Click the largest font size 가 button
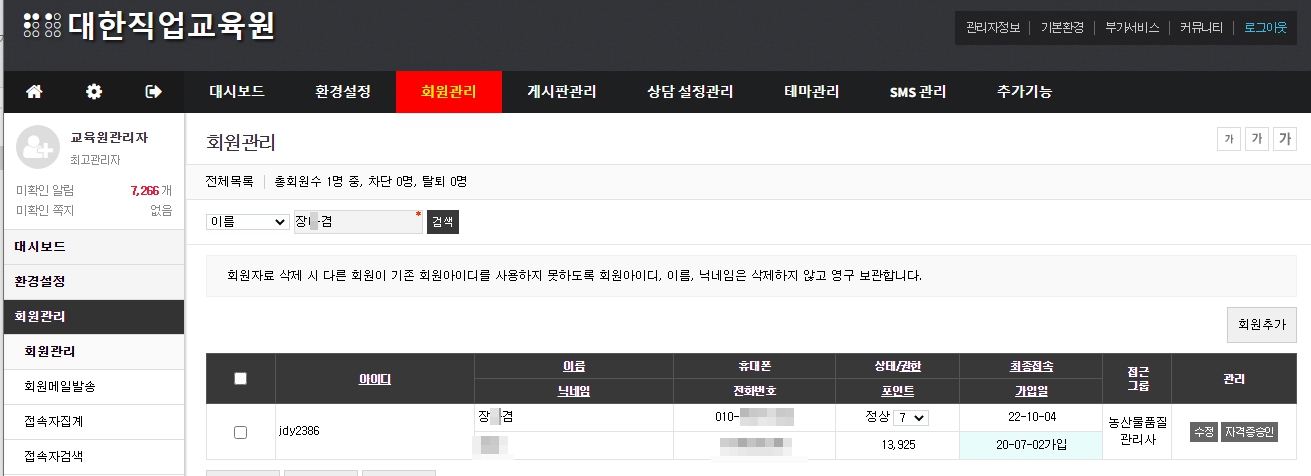Viewport: 1311px width, 476px height. coord(1285,139)
